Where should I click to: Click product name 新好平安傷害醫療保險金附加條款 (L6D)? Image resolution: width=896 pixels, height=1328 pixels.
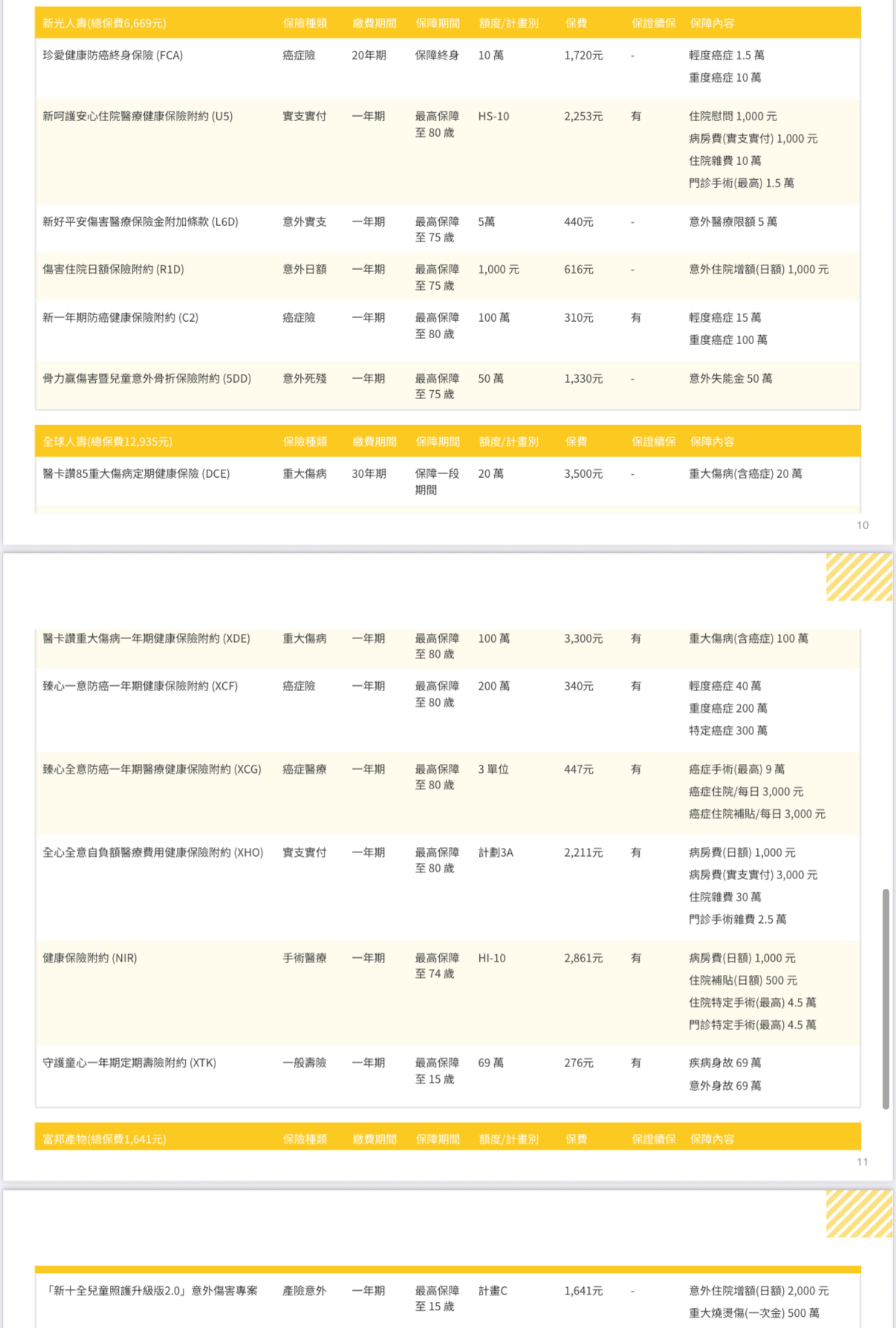pyautogui.click(x=140, y=221)
